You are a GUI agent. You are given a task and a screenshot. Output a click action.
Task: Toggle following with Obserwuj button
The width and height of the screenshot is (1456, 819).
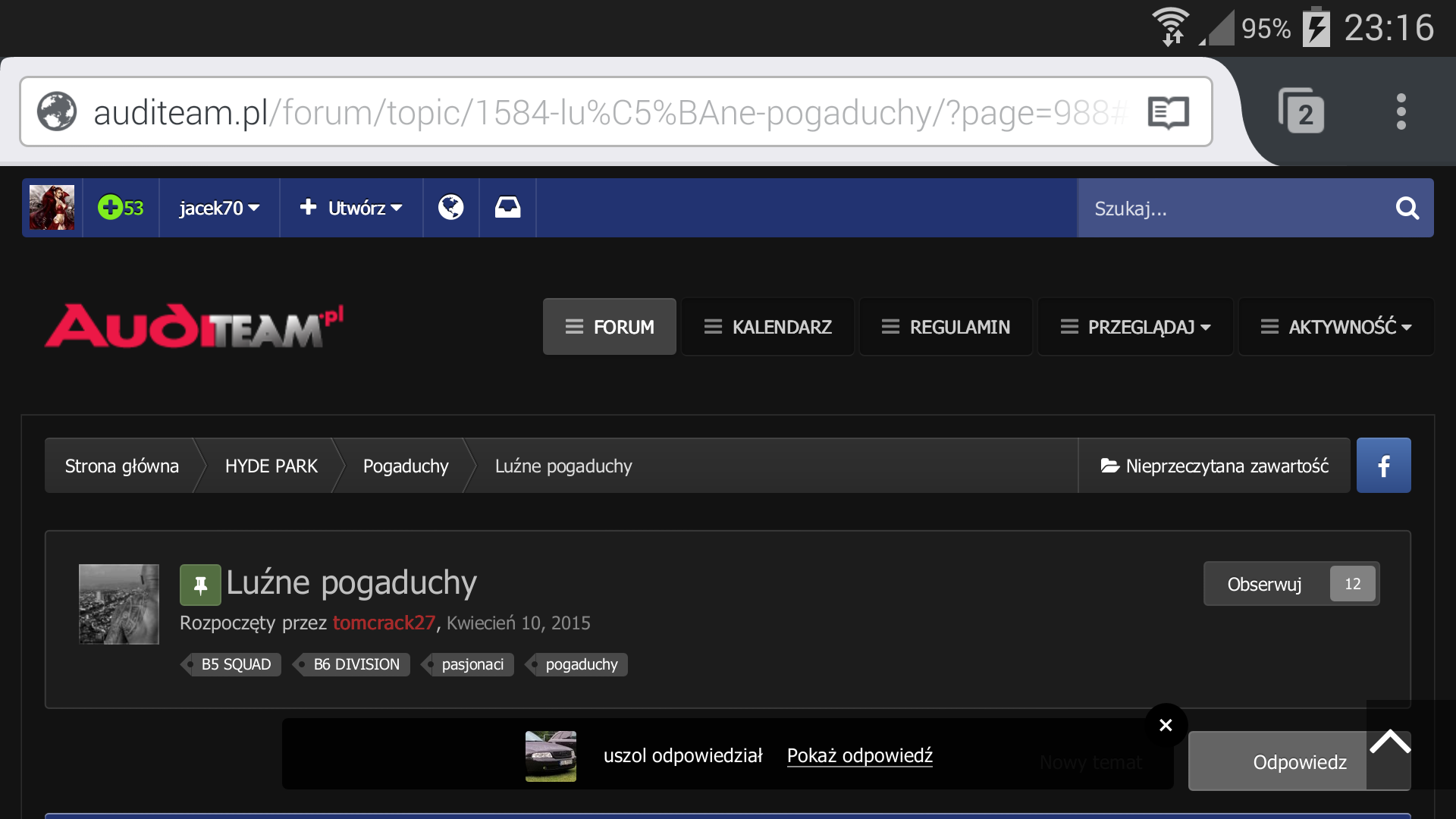[x=1265, y=584]
